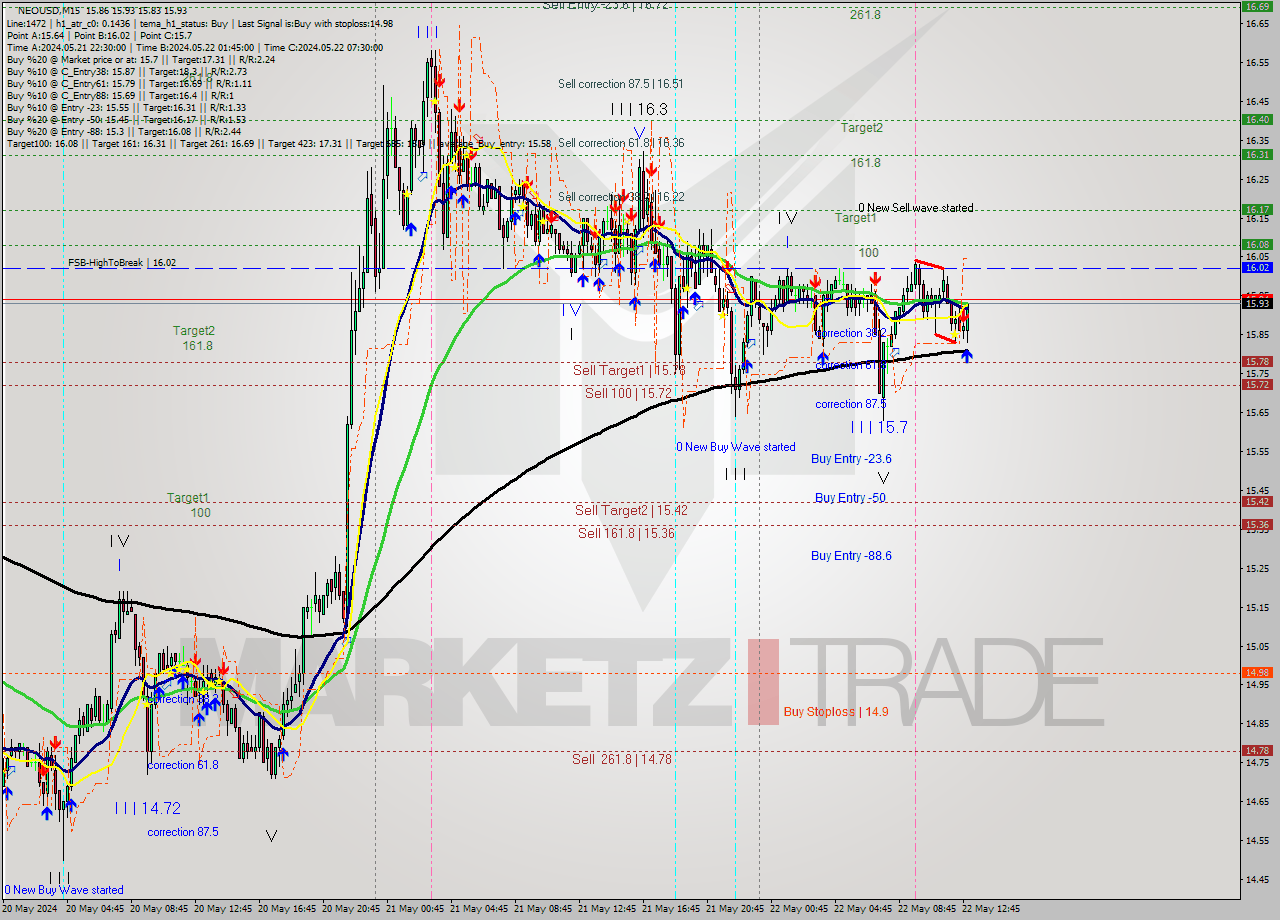Click the orange 14.98 price tag on axis
Image resolution: width=1280 pixels, height=920 pixels.
[x=1256, y=672]
